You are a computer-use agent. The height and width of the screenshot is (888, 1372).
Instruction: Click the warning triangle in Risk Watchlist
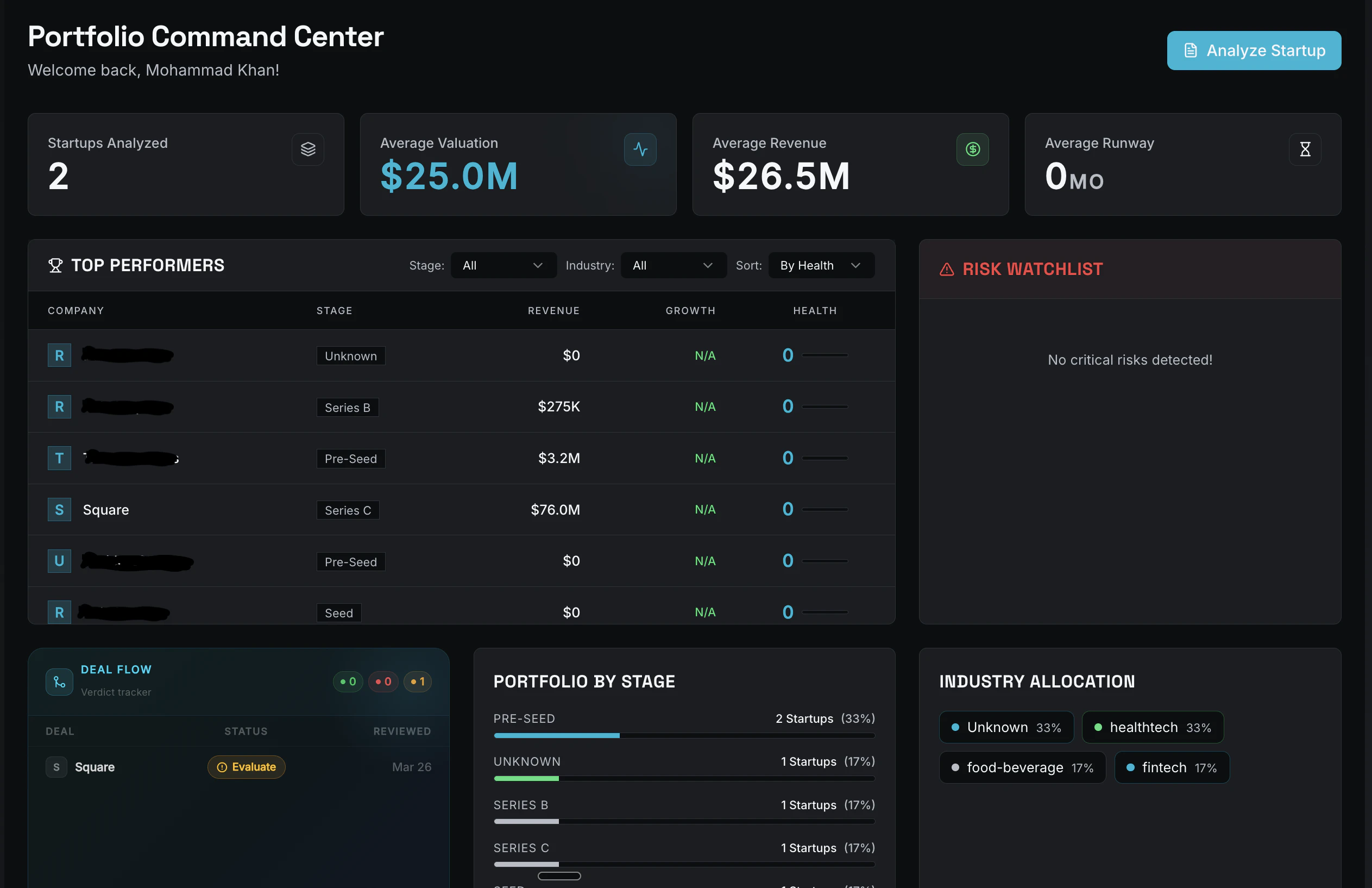(x=947, y=268)
